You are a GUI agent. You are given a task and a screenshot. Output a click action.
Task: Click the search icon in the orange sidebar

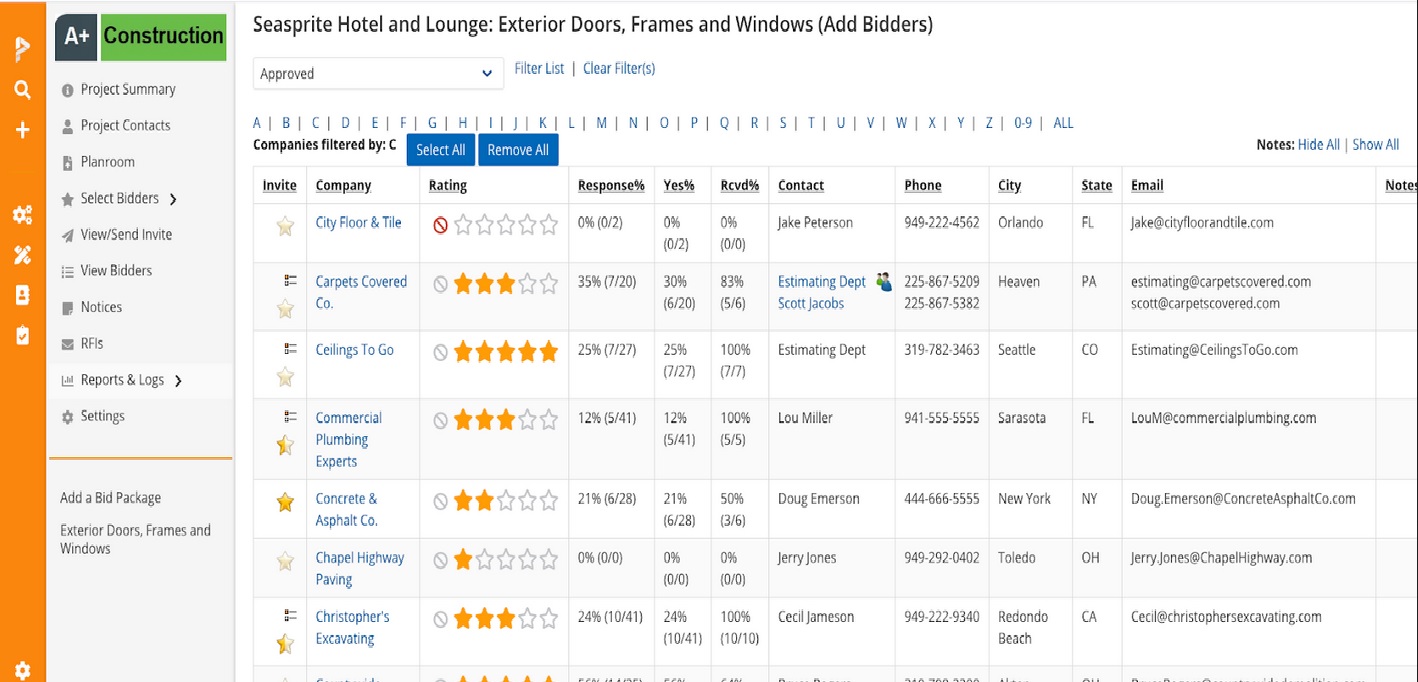click(22, 90)
